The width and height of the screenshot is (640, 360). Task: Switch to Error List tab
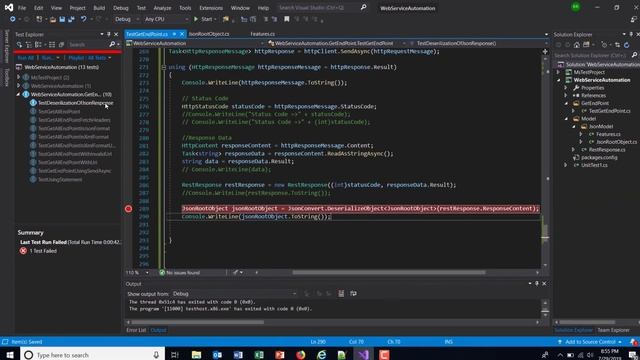coord(136,330)
